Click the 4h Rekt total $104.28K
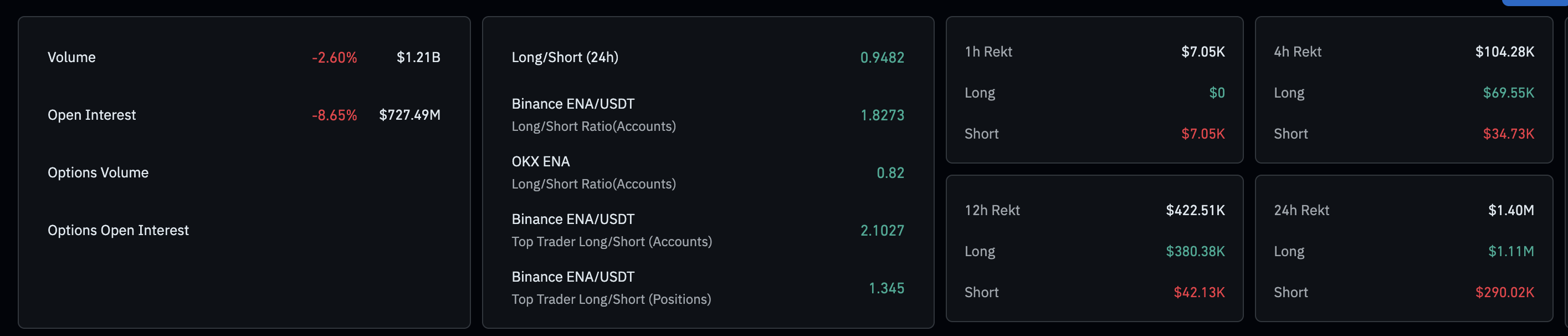The height and width of the screenshot is (336, 1568). pos(1504,52)
